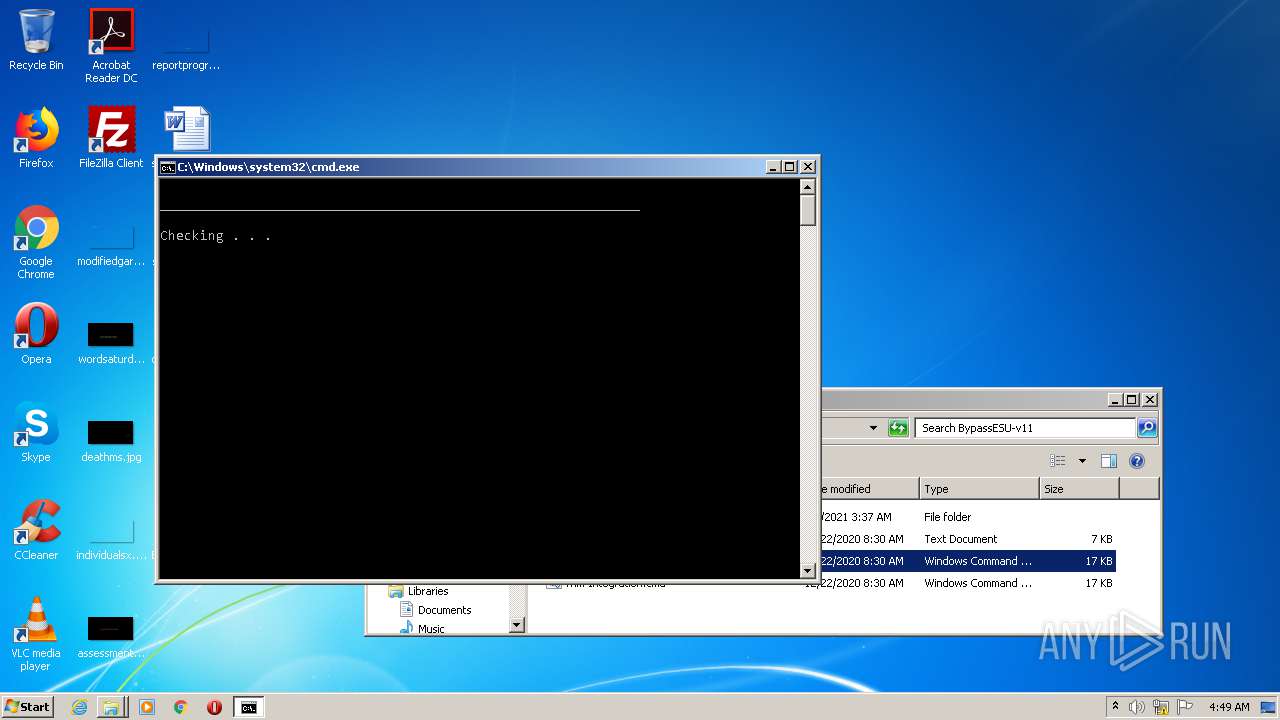Select the File folder row
The height and width of the screenshot is (720, 1280).
click(x=968, y=517)
